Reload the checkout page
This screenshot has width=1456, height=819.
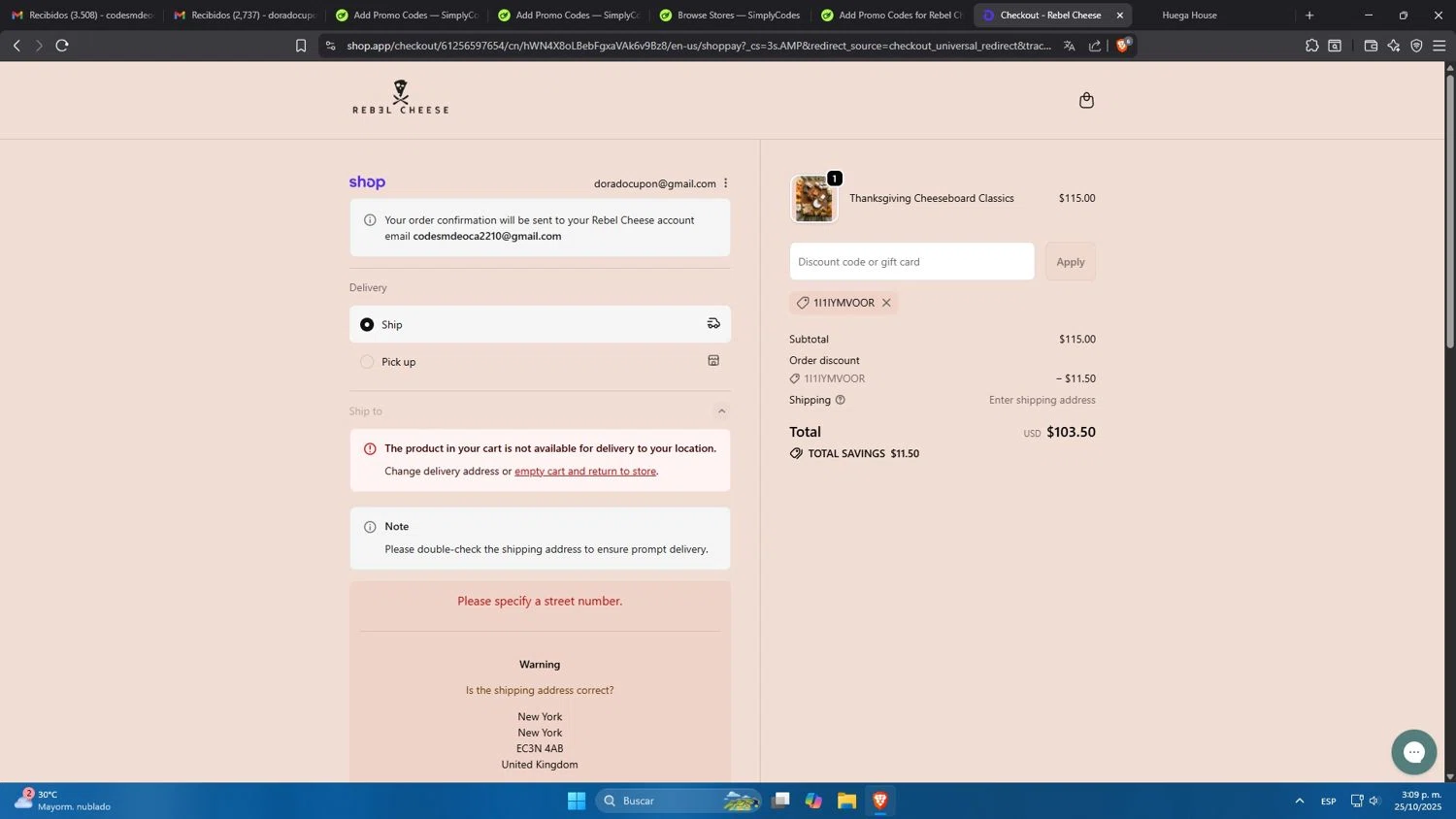[x=62, y=46]
